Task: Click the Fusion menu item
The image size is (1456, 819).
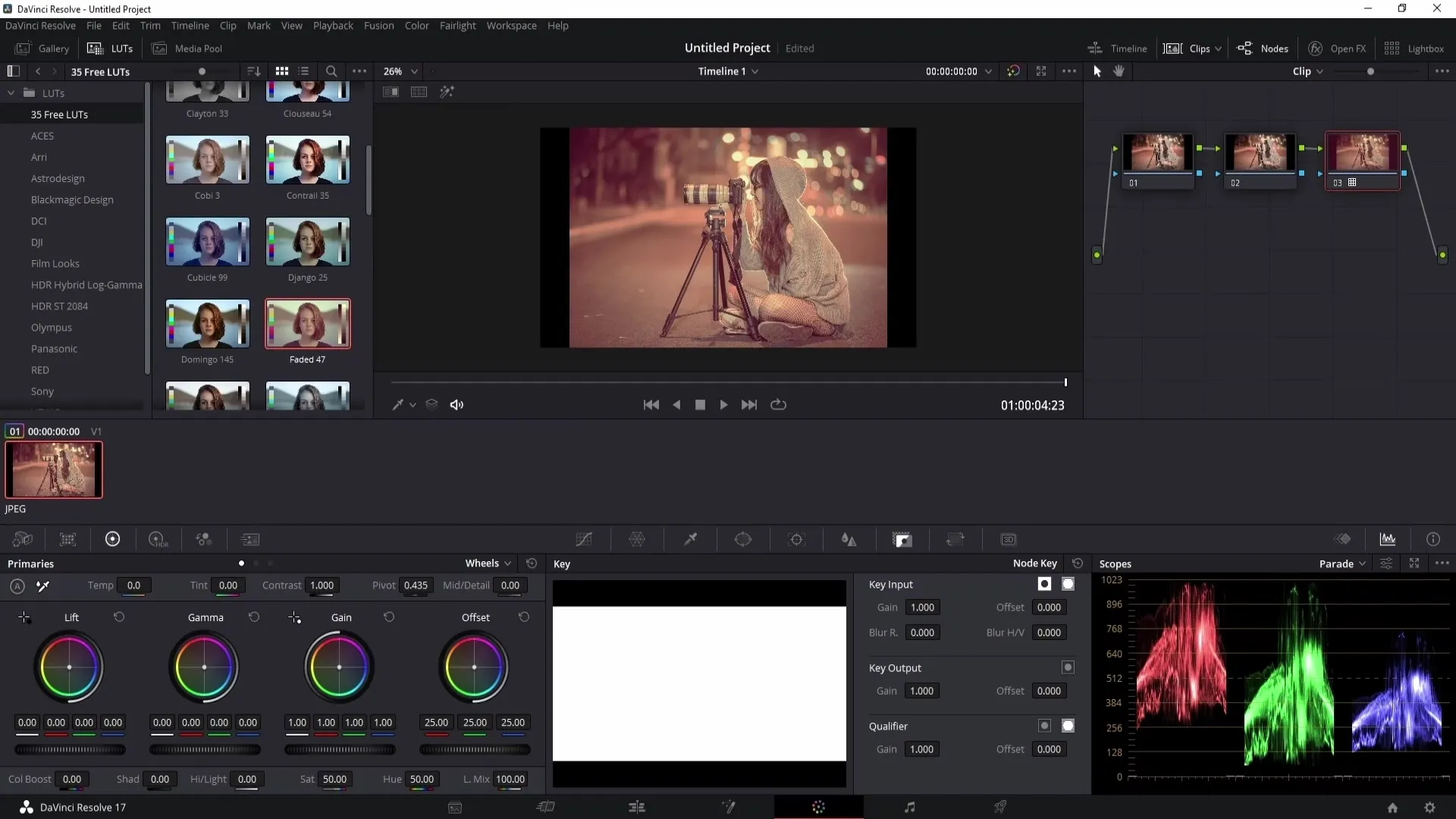Action: 379,25
